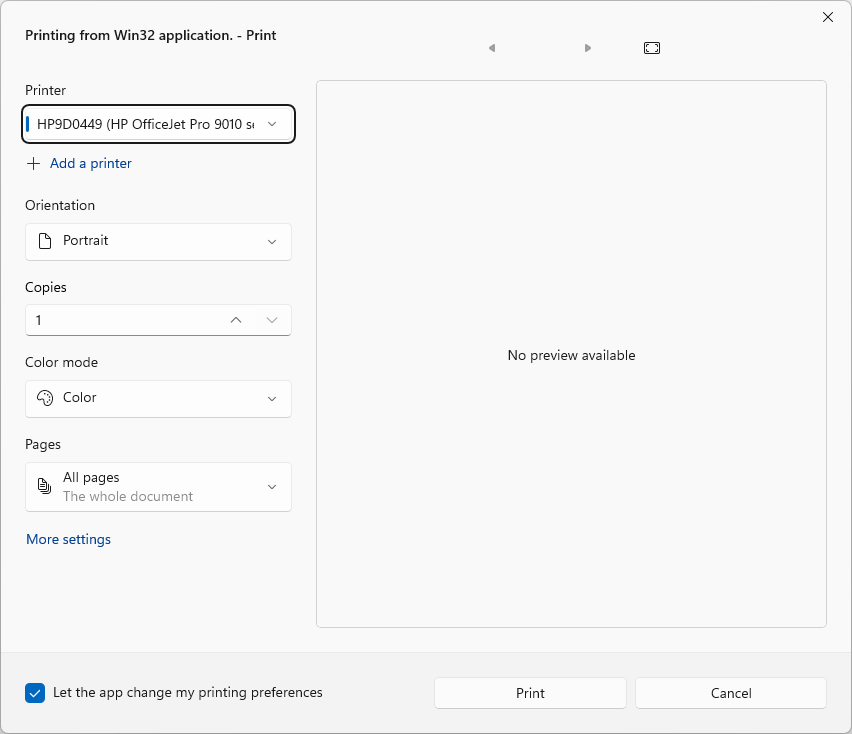Click the pages icon in the Pages field
Viewport: 852px width, 734px height.
(x=43, y=486)
